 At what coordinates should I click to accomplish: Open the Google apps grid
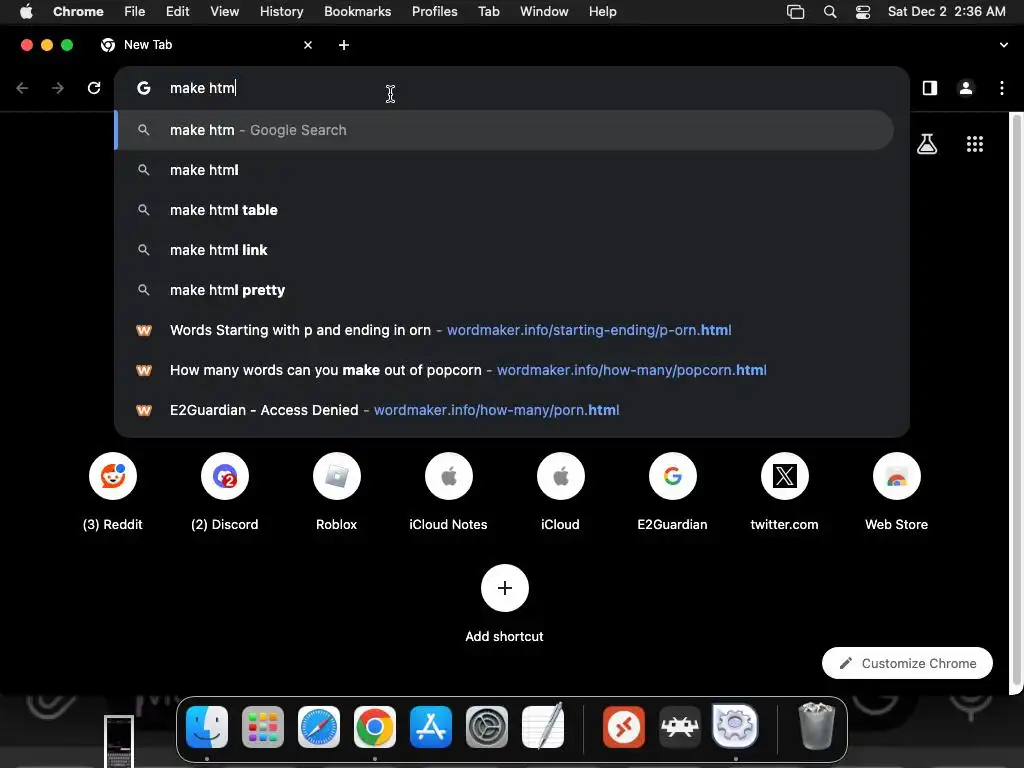point(975,144)
